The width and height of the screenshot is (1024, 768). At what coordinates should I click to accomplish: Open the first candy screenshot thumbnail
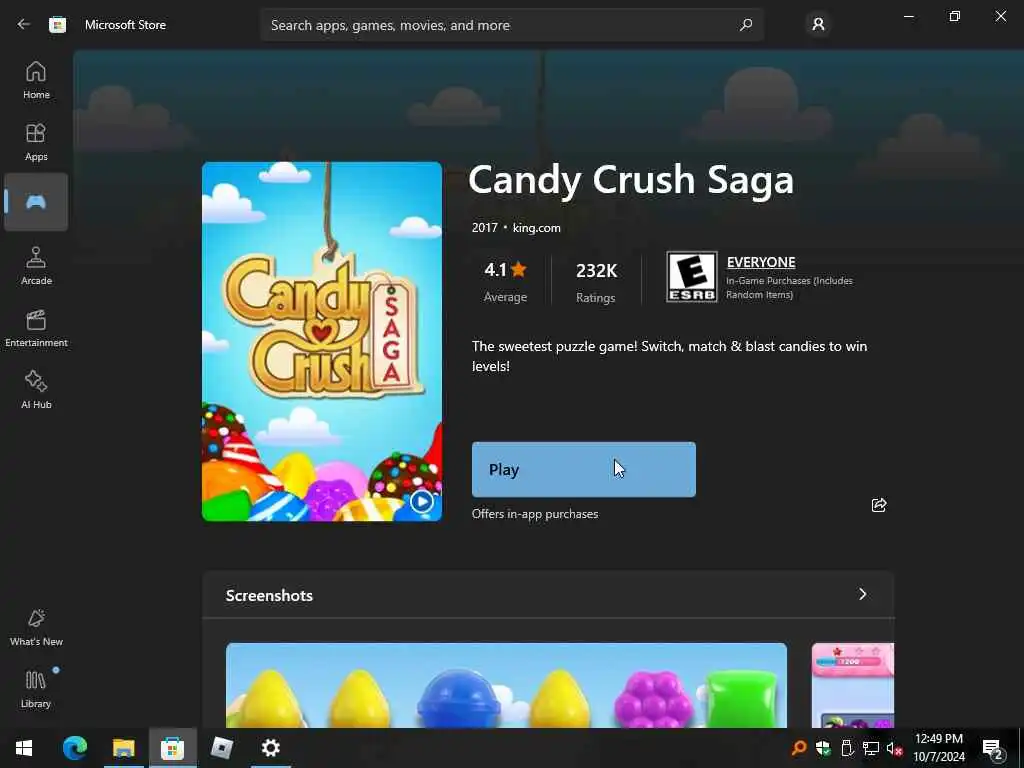pyautogui.click(x=506, y=685)
